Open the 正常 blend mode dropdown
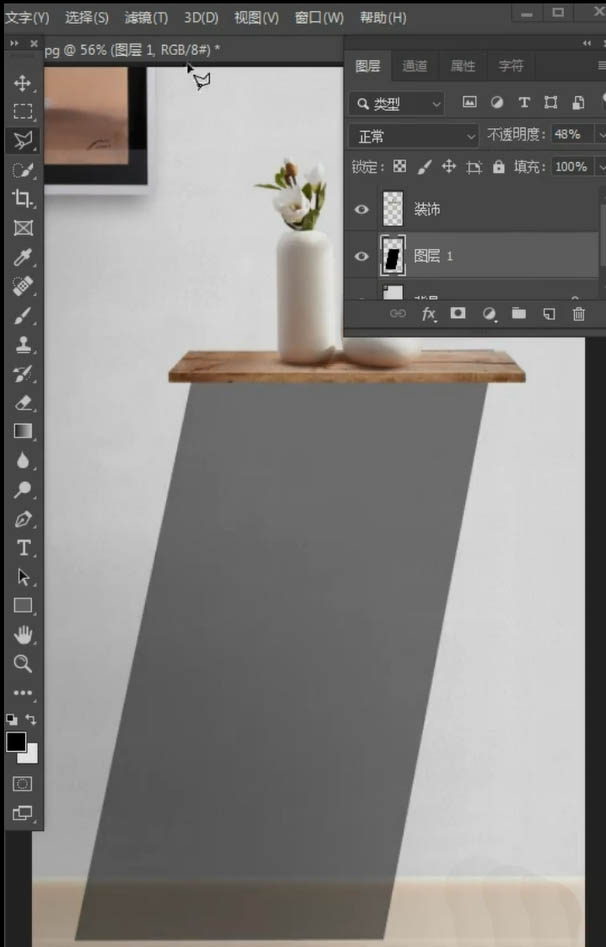This screenshot has width=606, height=947. click(414, 136)
